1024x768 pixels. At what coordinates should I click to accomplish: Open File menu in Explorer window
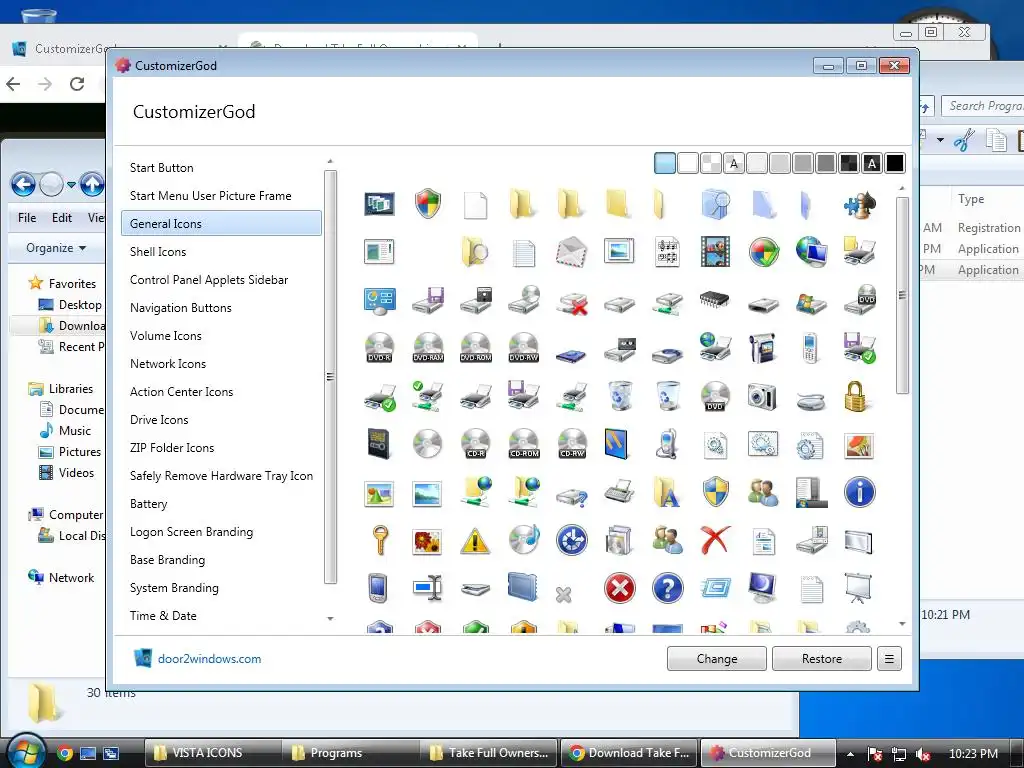click(x=27, y=218)
